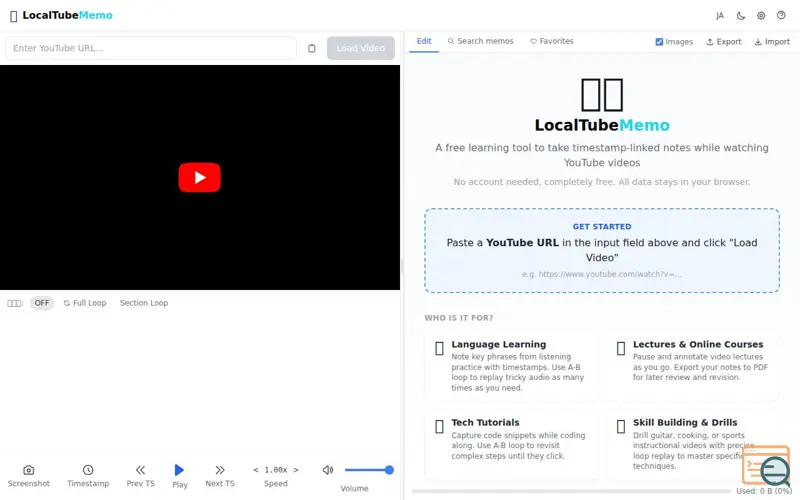Select the Tech Tutorials card
This screenshot has width=800, height=500.
[x=511, y=445]
